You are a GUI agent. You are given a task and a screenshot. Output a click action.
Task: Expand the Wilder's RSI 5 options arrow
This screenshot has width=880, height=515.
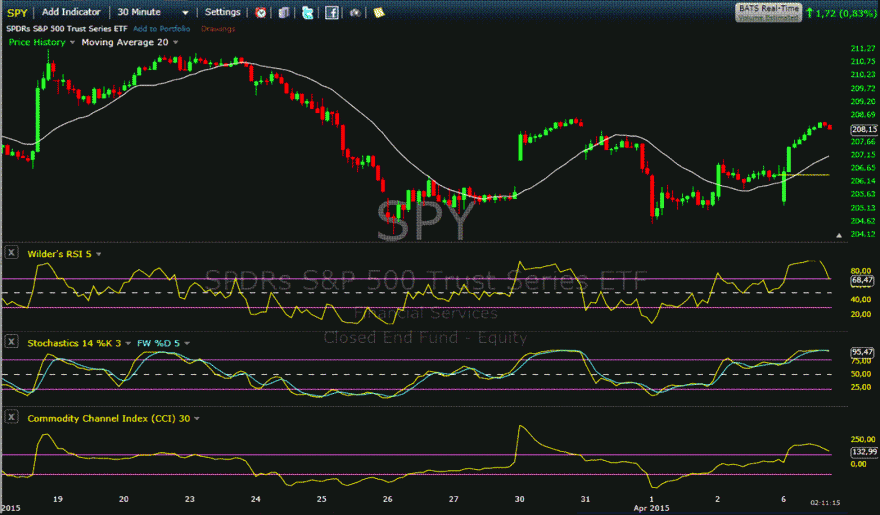99,254
